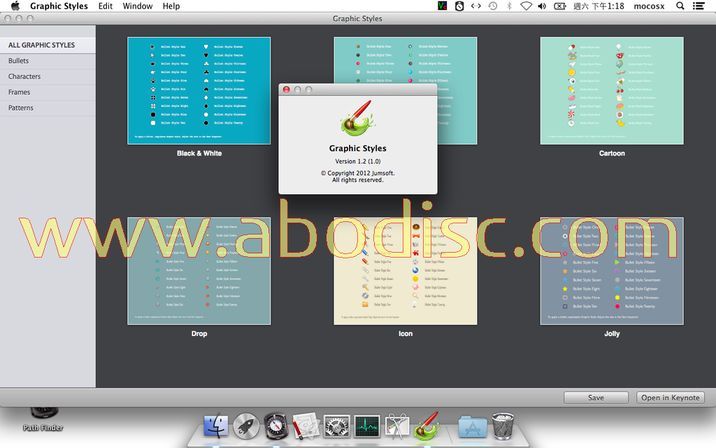The width and height of the screenshot is (716, 448).
Task: Open Activity Monitor in the dock
Action: [x=367, y=427]
